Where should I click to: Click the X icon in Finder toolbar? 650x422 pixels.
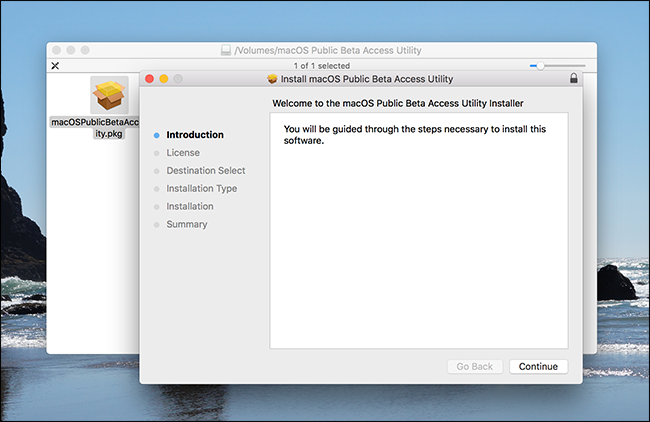click(55, 65)
